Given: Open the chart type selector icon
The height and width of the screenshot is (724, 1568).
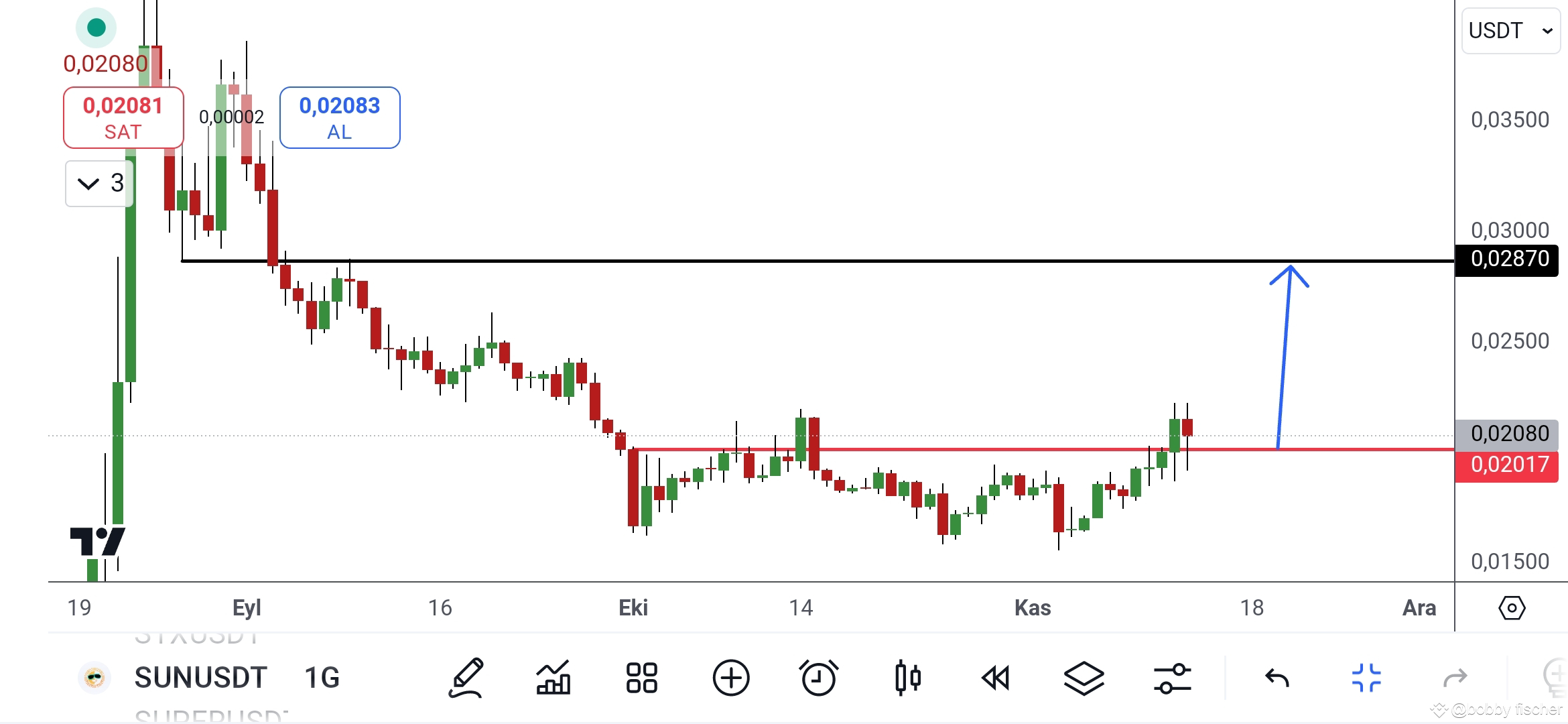Looking at the screenshot, I should 553,678.
